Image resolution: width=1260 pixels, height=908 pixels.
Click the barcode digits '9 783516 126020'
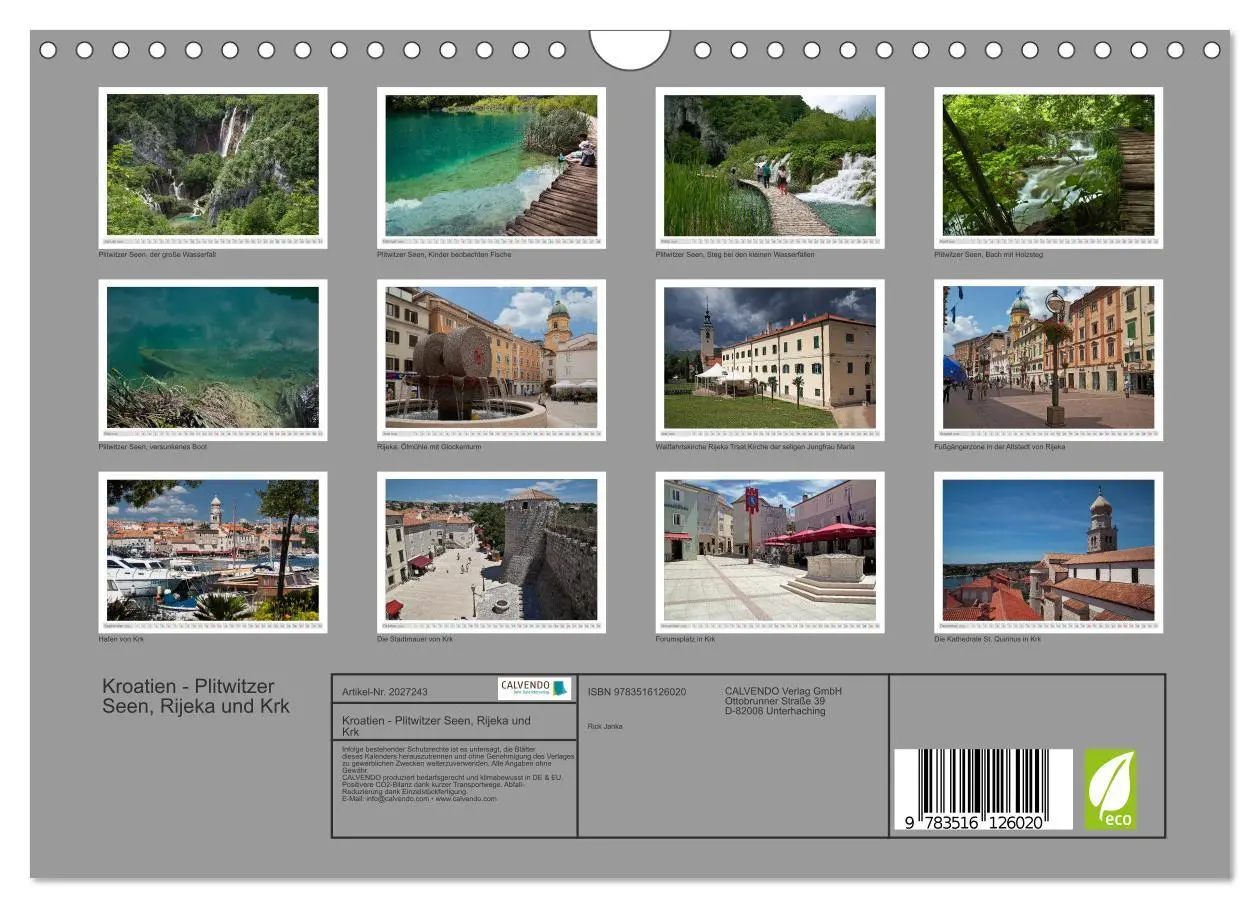[973, 822]
